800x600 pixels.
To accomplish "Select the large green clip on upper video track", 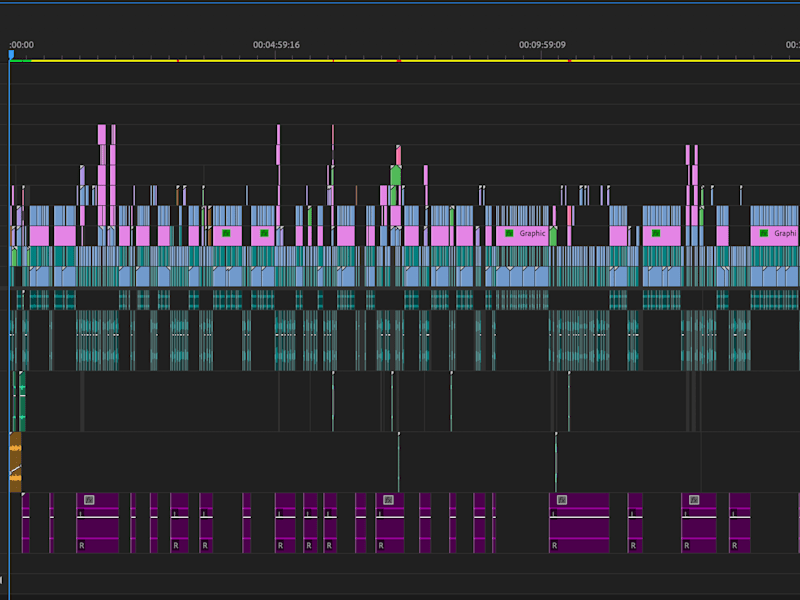I will 395,175.
